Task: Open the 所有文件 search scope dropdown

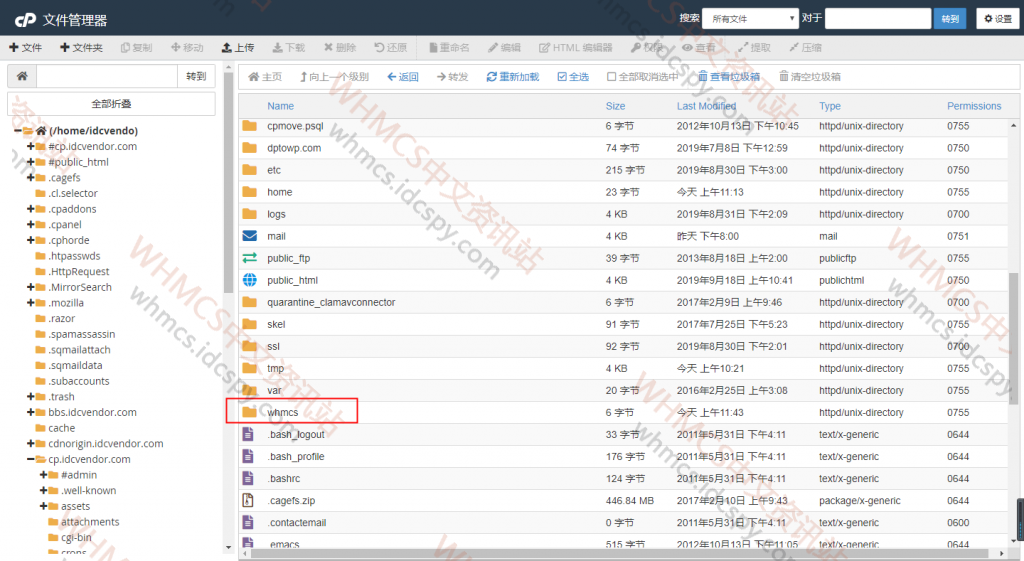Action: 750,19
